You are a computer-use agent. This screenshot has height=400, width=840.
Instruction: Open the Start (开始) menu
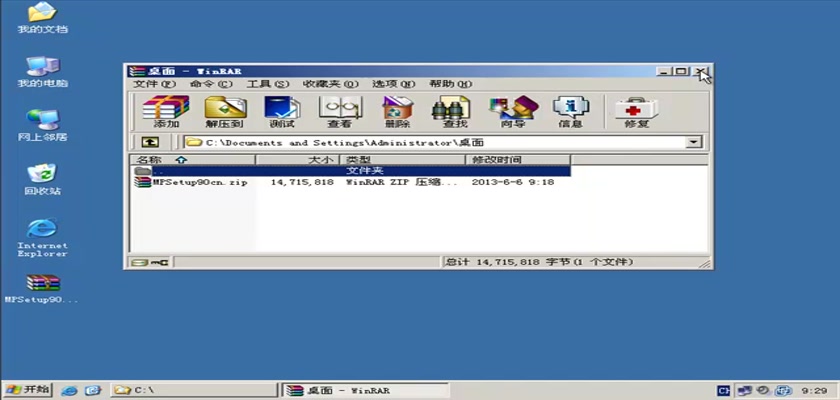point(27,389)
